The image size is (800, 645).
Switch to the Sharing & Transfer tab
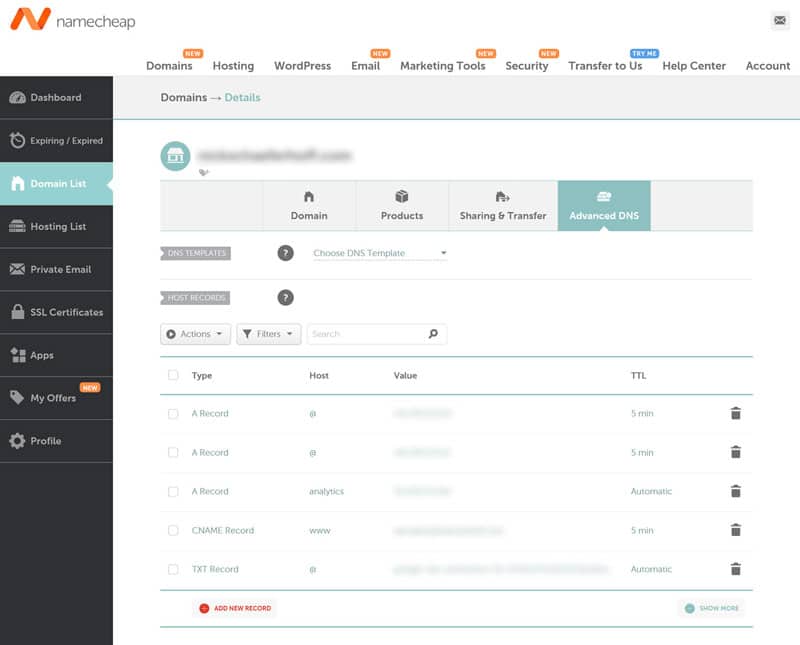click(503, 206)
